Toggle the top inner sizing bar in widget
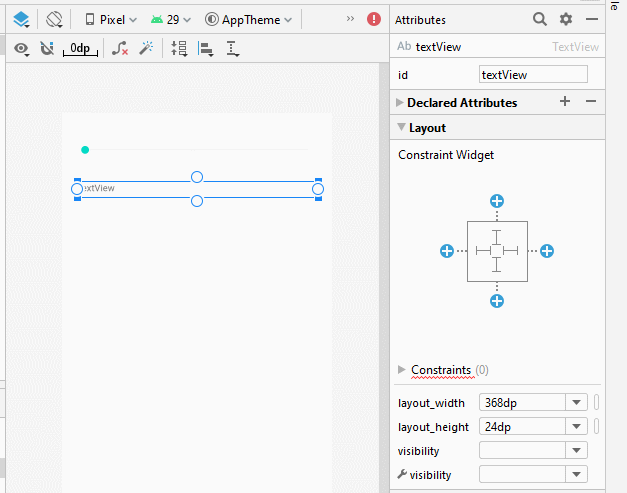 497,237
